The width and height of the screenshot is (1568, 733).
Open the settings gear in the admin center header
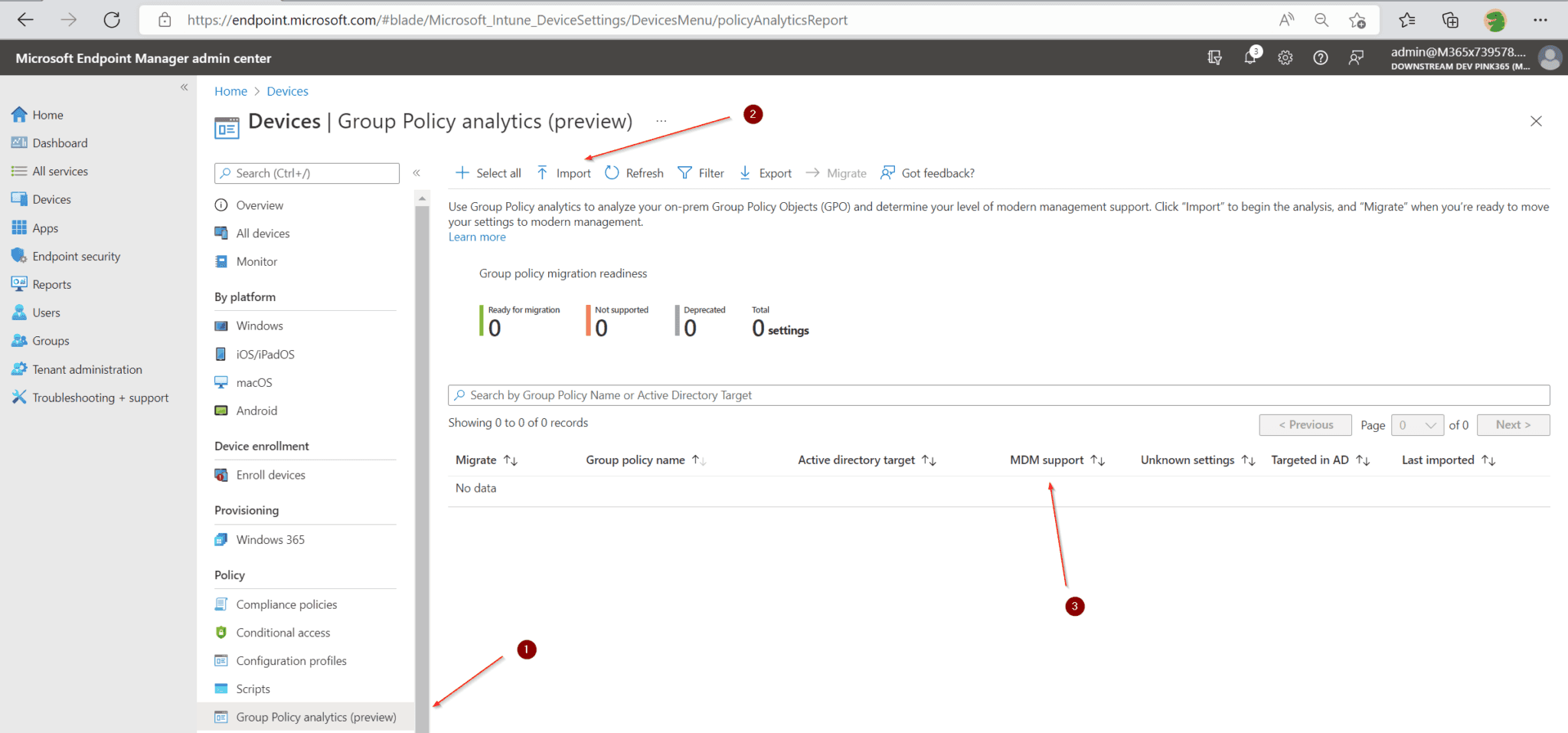1285,57
